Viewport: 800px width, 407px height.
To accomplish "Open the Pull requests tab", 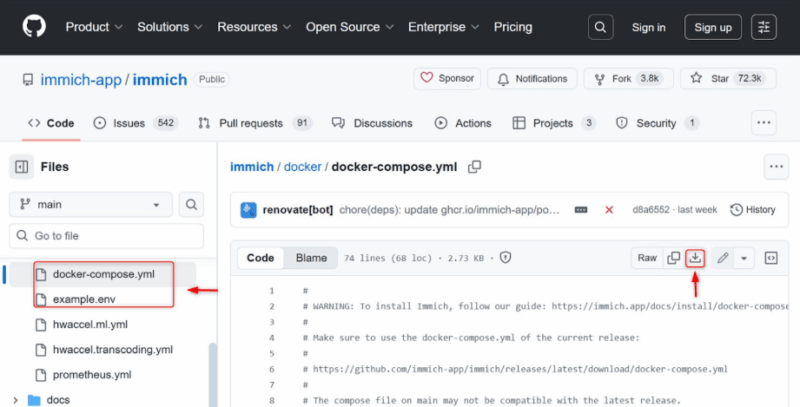I will 255,123.
